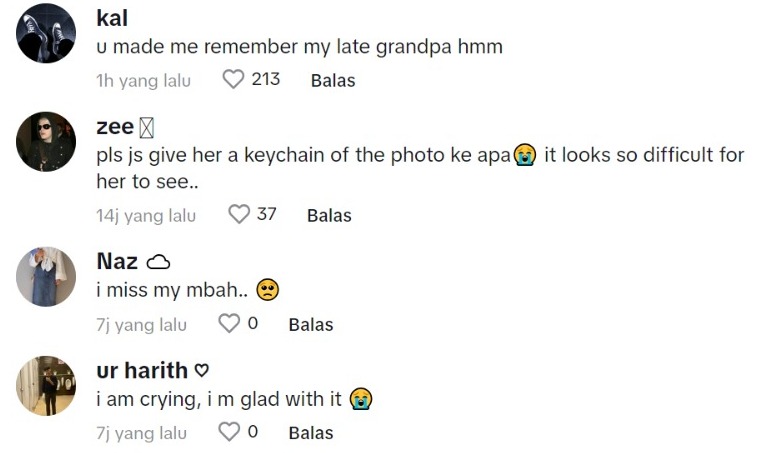Open the ur harith username link
This screenshot has width=765, height=453.
tap(143, 371)
